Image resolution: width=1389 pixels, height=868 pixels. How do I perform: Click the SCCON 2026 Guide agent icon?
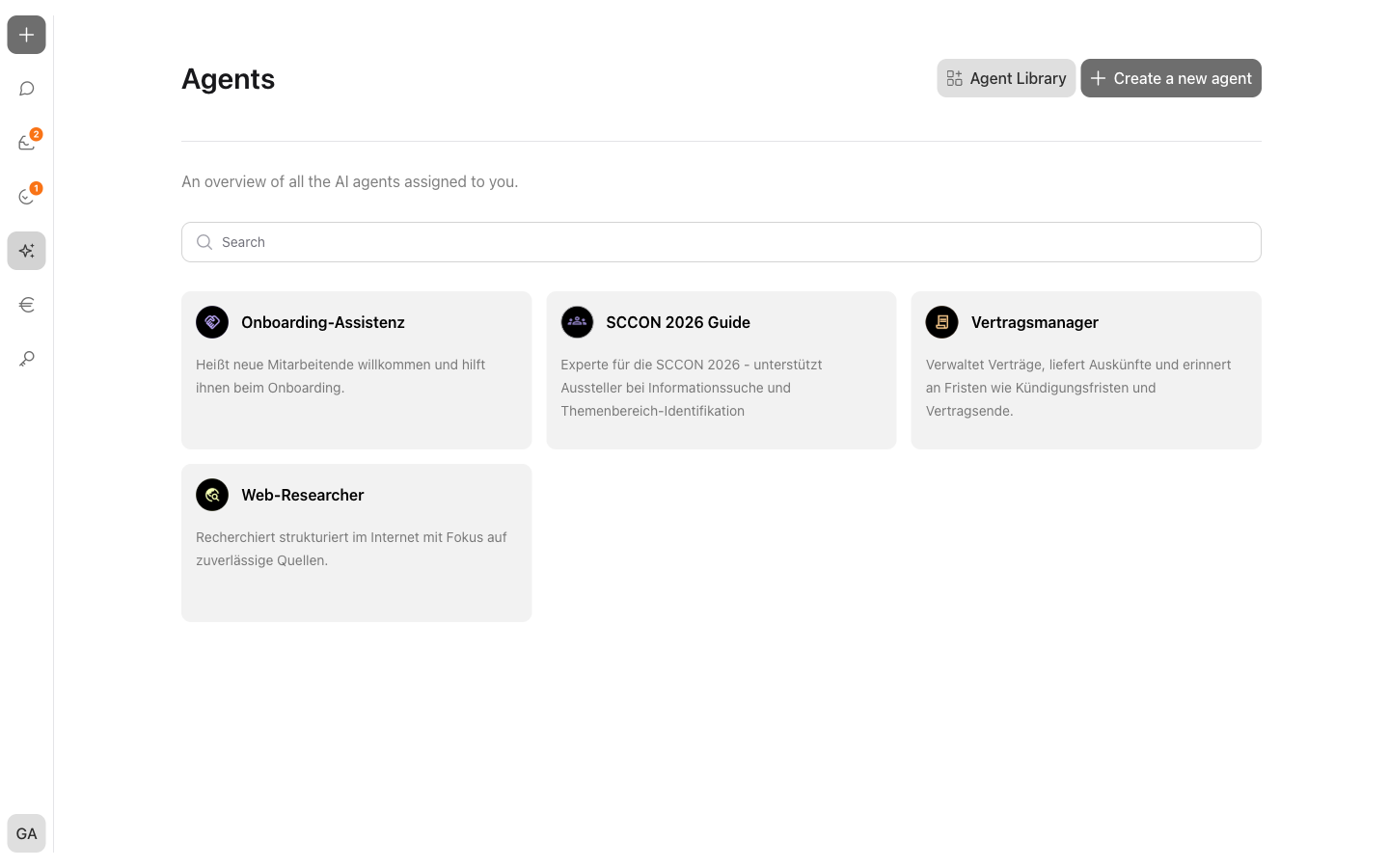[x=577, y=322]
